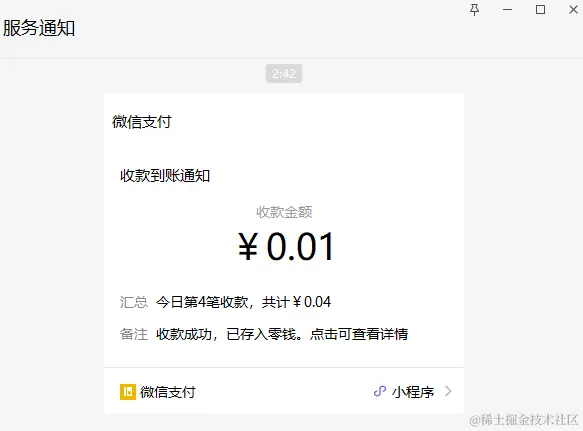Click the yellow 微信支付 logo icon
Screen dimensions: 583x431
128,392
